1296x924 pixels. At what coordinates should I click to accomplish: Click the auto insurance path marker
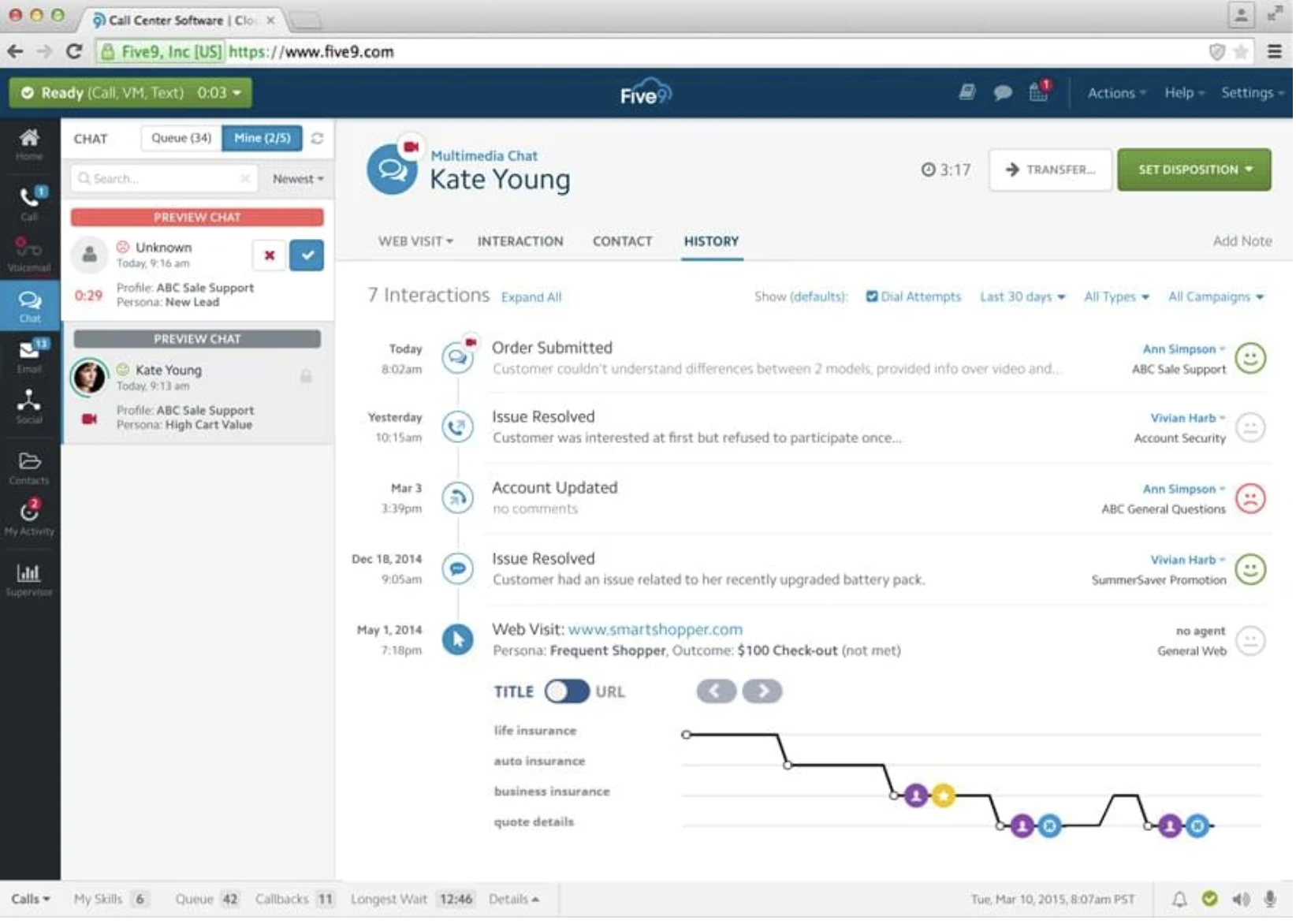[x=787, y=766]
